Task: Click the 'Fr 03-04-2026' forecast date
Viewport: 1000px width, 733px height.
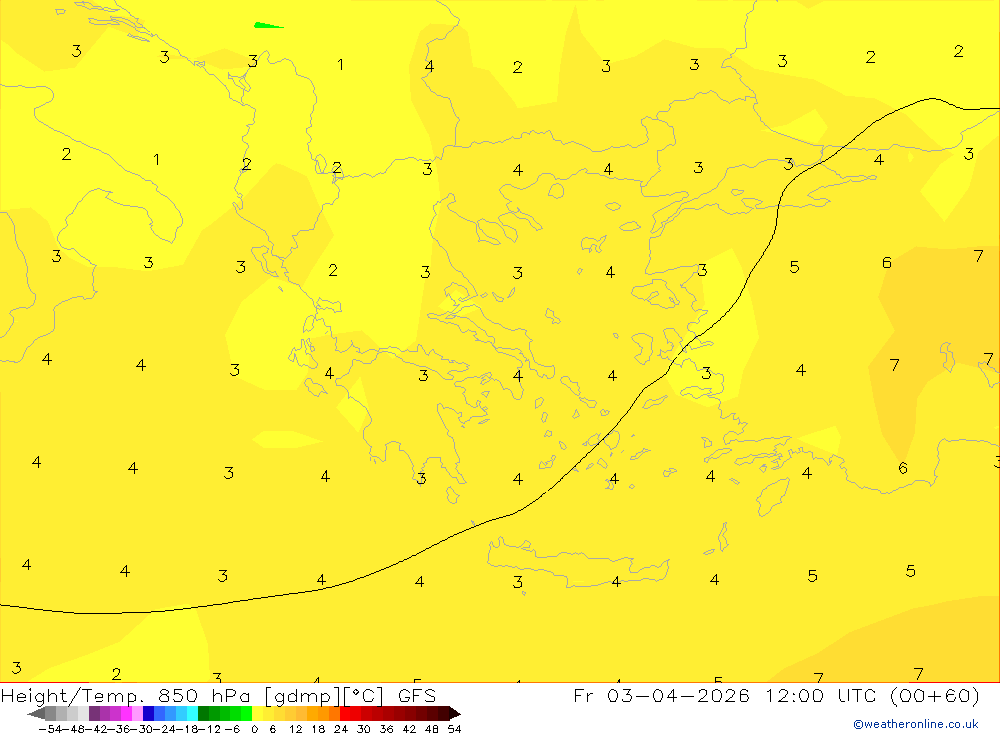Action: (x=661, y=695)
